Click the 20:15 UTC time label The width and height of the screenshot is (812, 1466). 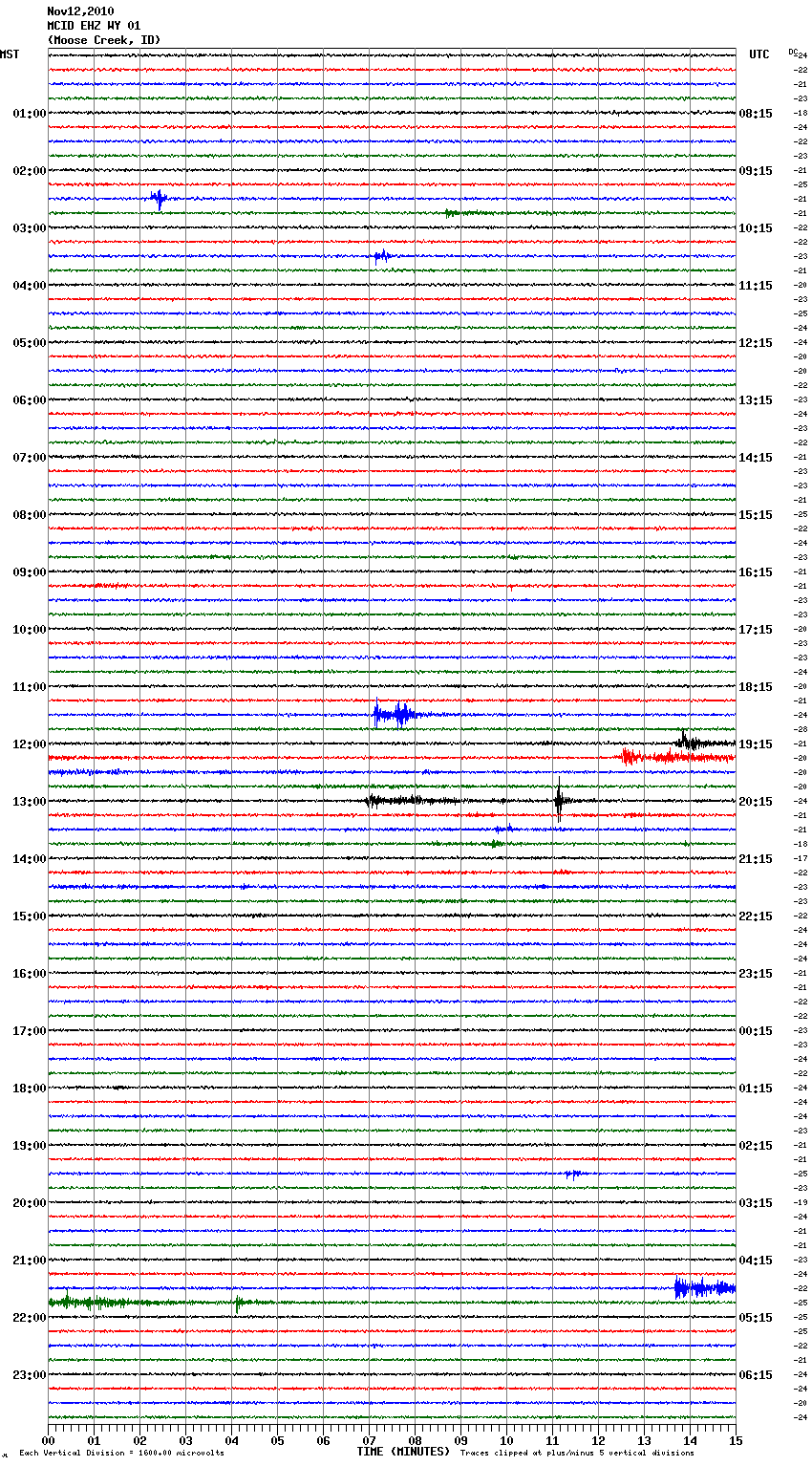756,802
